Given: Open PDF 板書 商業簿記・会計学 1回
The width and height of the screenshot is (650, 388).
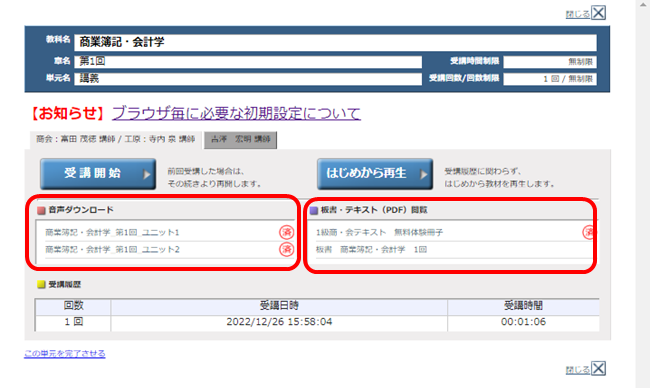Looking at the screenshot, I should 371,250.
